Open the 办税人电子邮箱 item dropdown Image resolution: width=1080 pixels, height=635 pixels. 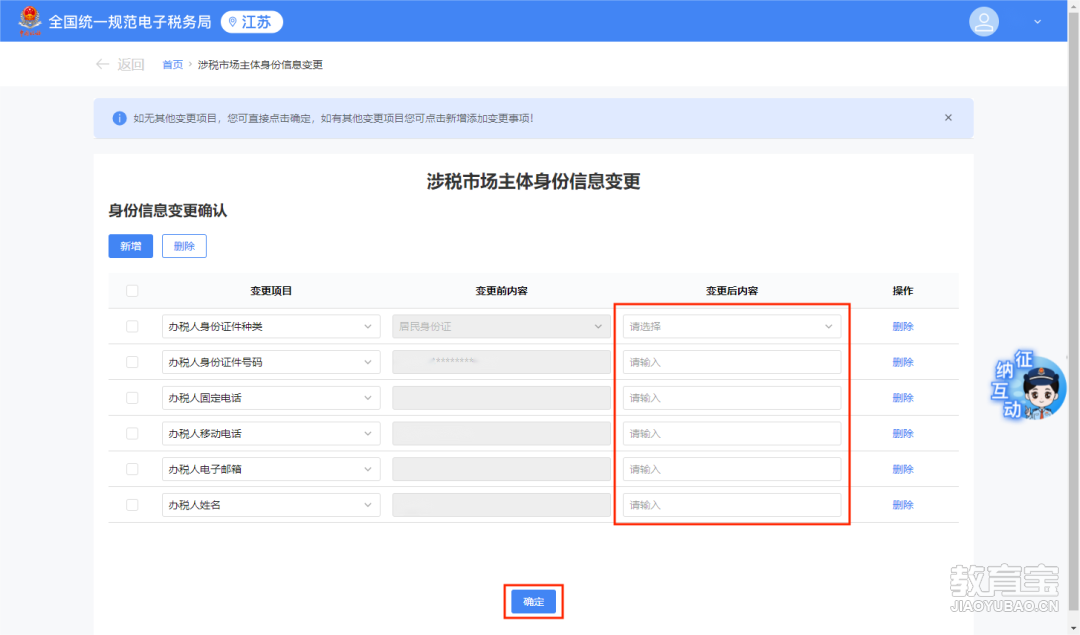271,469
